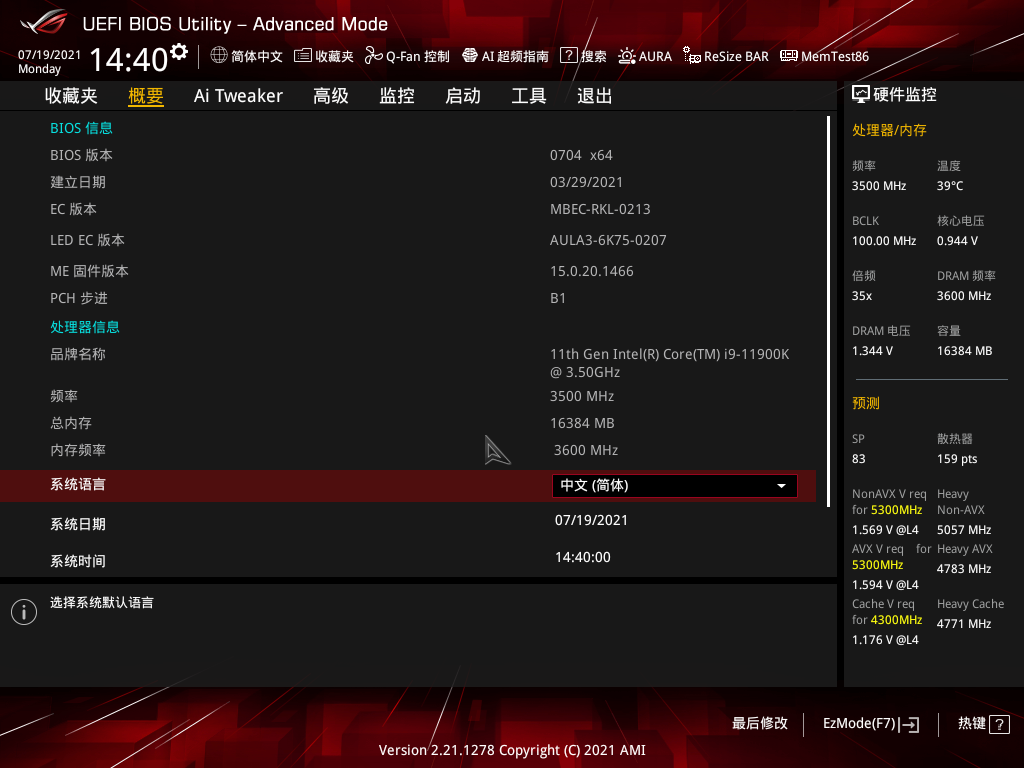Click the EzMode switch arrow icon
This screenshot has height=768, width=1024.
pos(909,724)
